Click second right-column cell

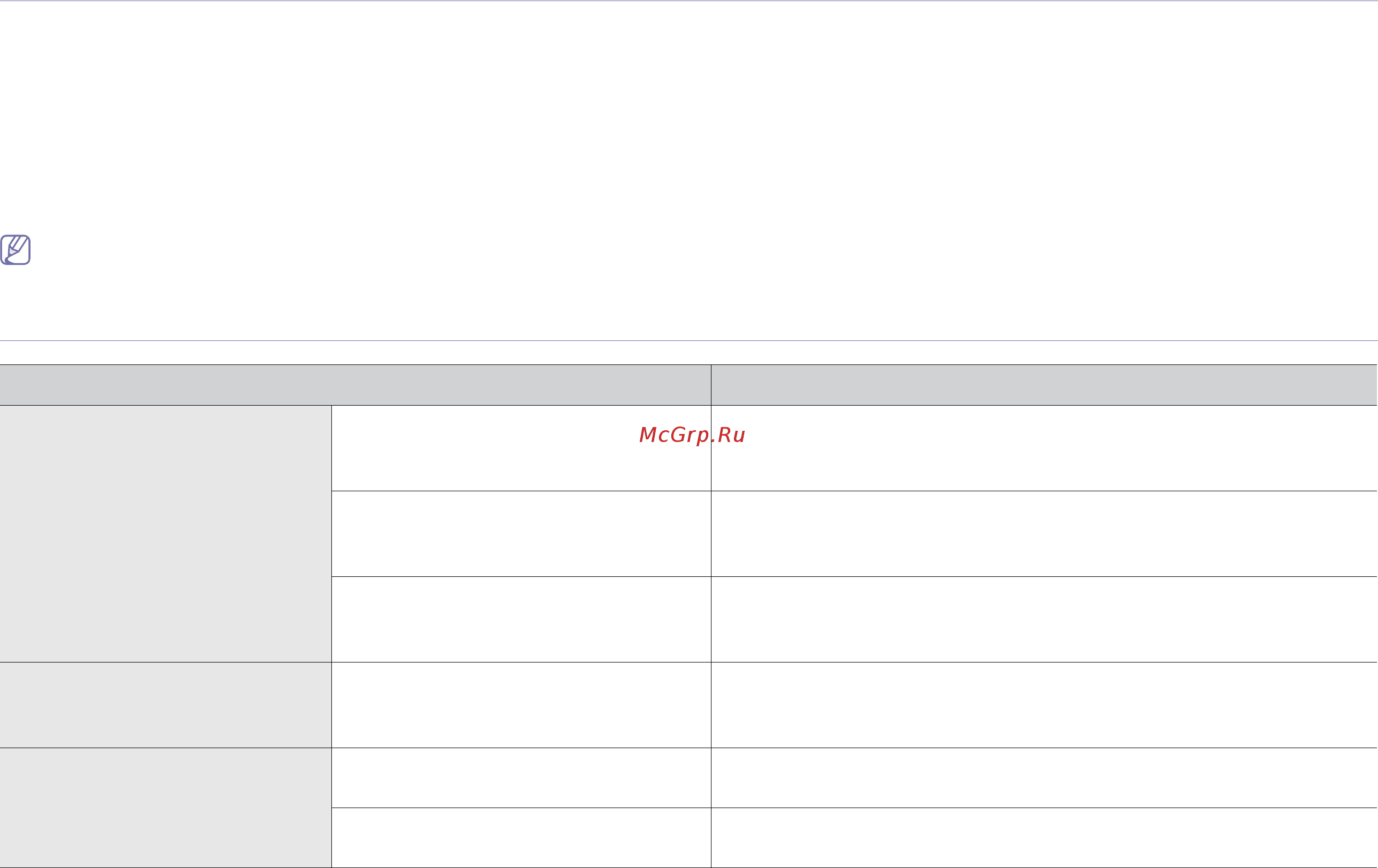point(1044,534)
